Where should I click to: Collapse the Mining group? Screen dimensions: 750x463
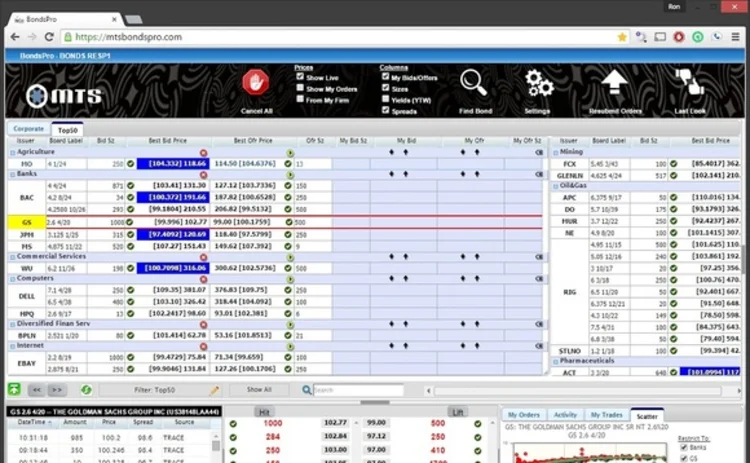pyautogui.click(x=556, y=153)
